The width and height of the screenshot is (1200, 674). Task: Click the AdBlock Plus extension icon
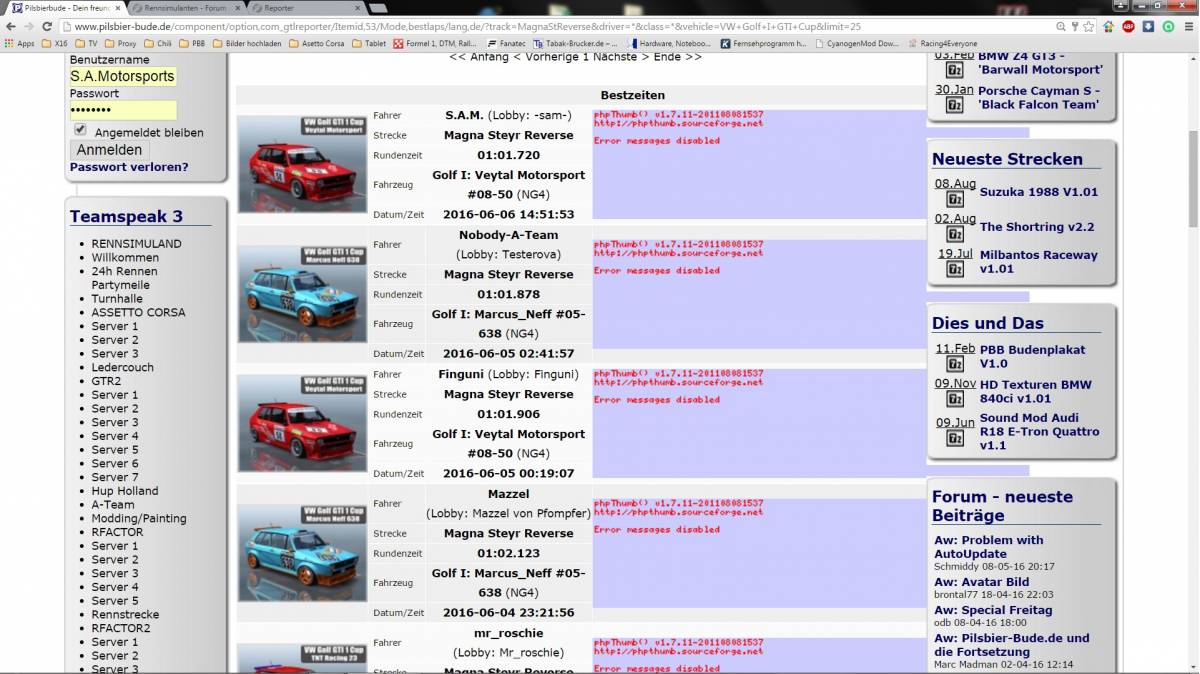[x=1128, y=26]
